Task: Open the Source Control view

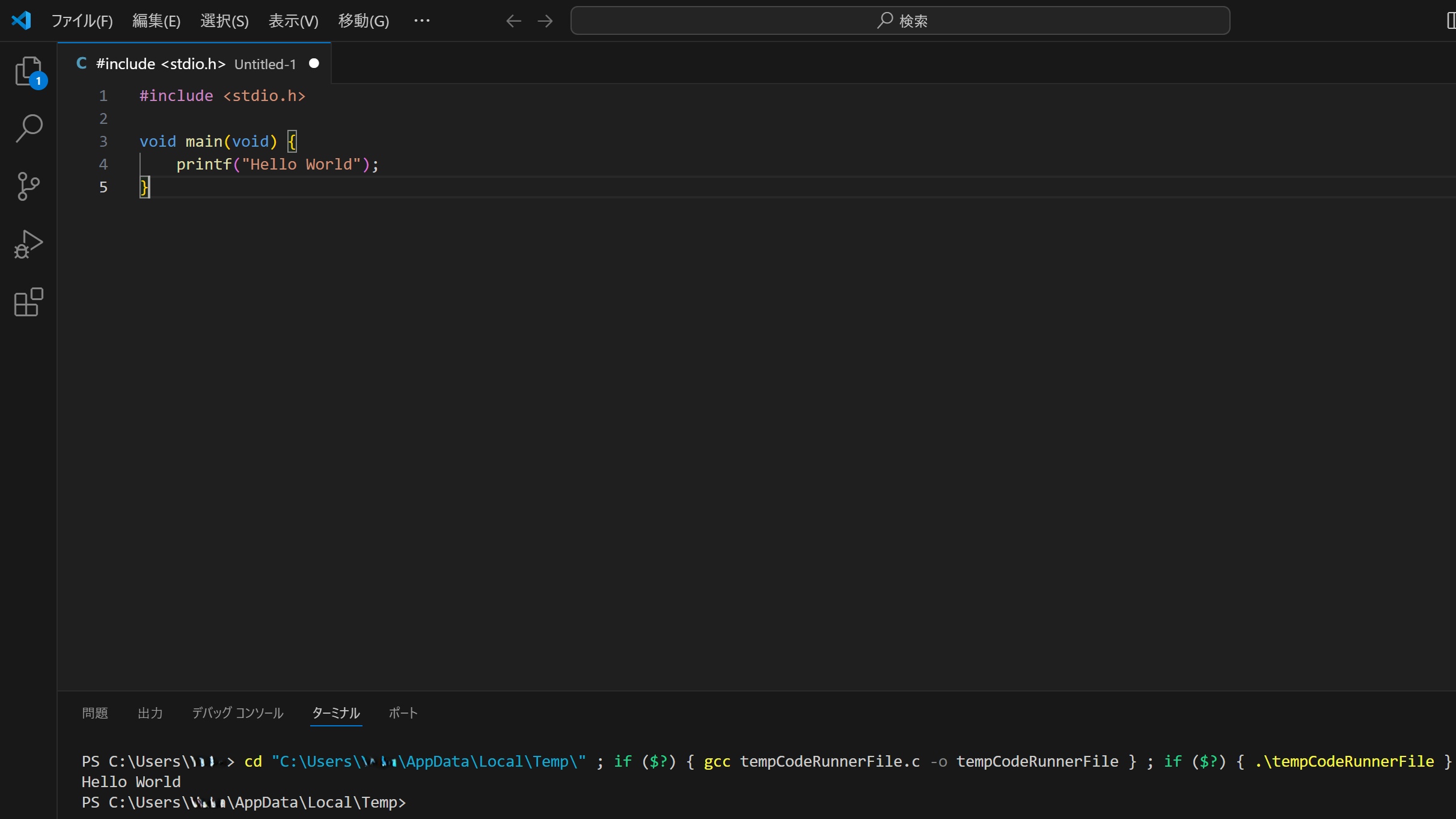Action: (x=28, y=186)
